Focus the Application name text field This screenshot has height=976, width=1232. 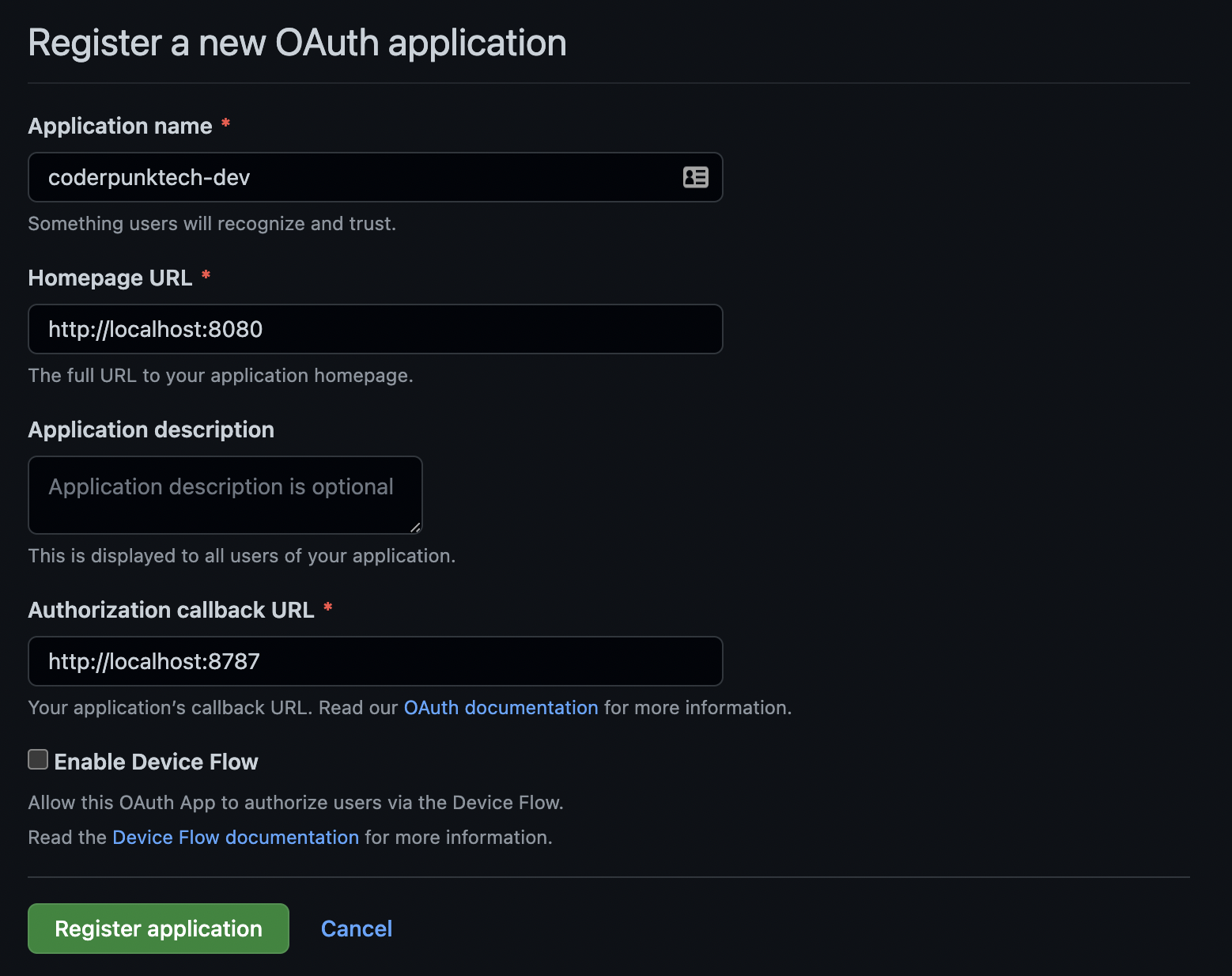[x=356, y=177]
